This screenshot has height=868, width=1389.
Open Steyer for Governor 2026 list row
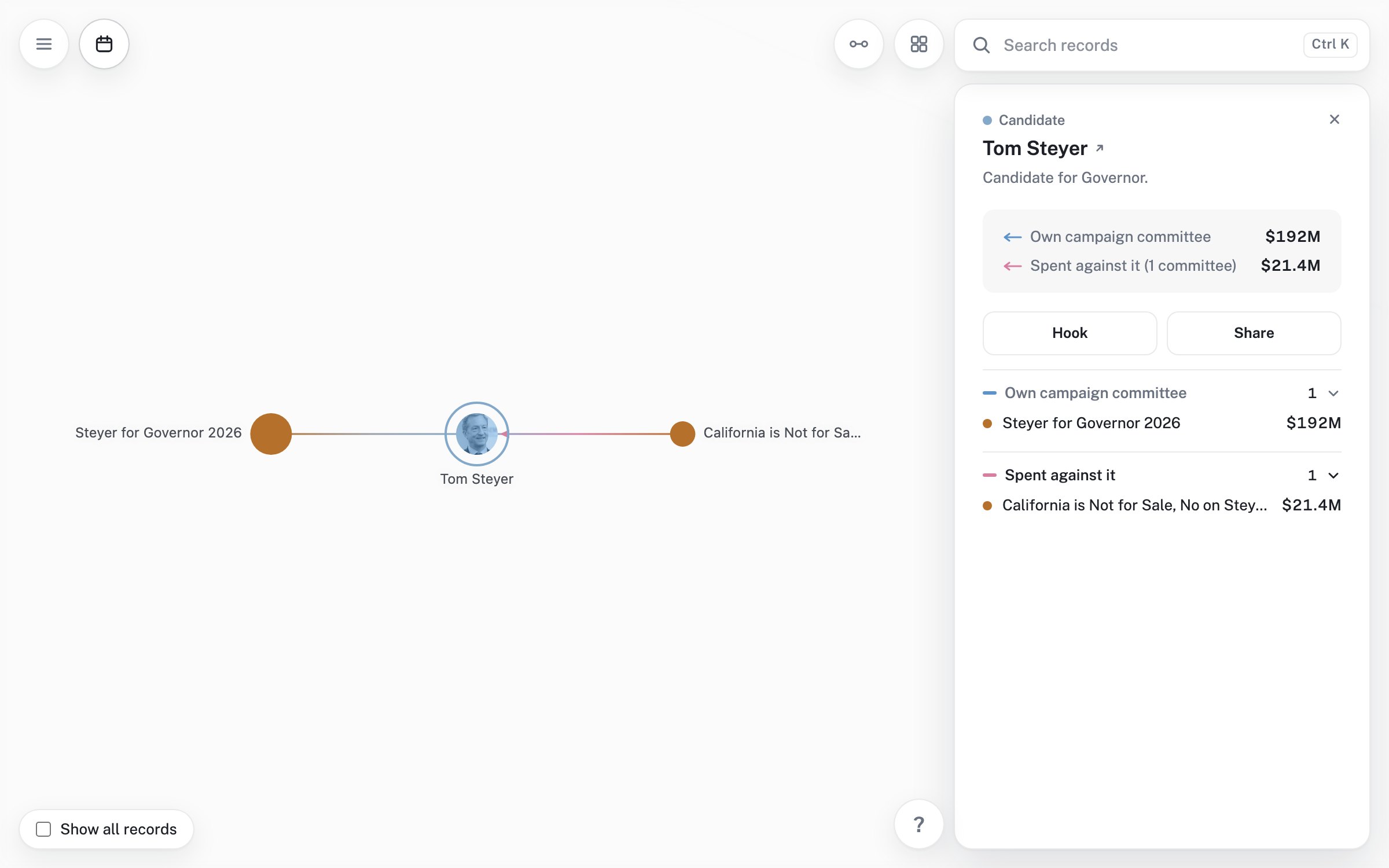[1162, 423]
